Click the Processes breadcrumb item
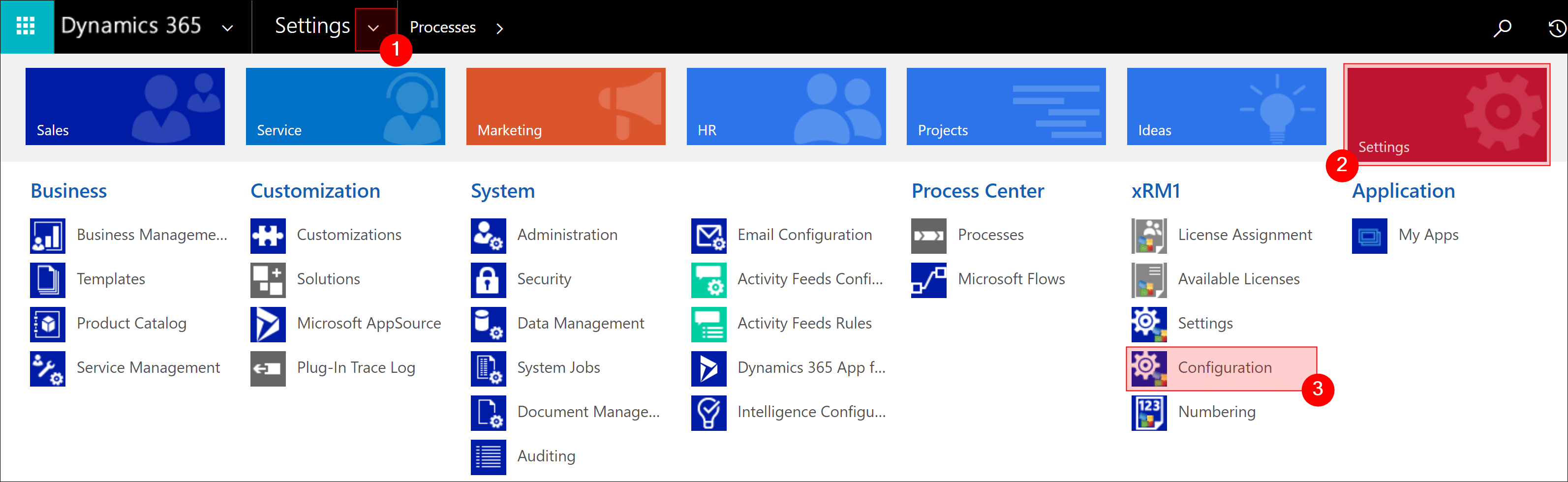This screenshot has height=482, width=1568. (x=442, y=28)
